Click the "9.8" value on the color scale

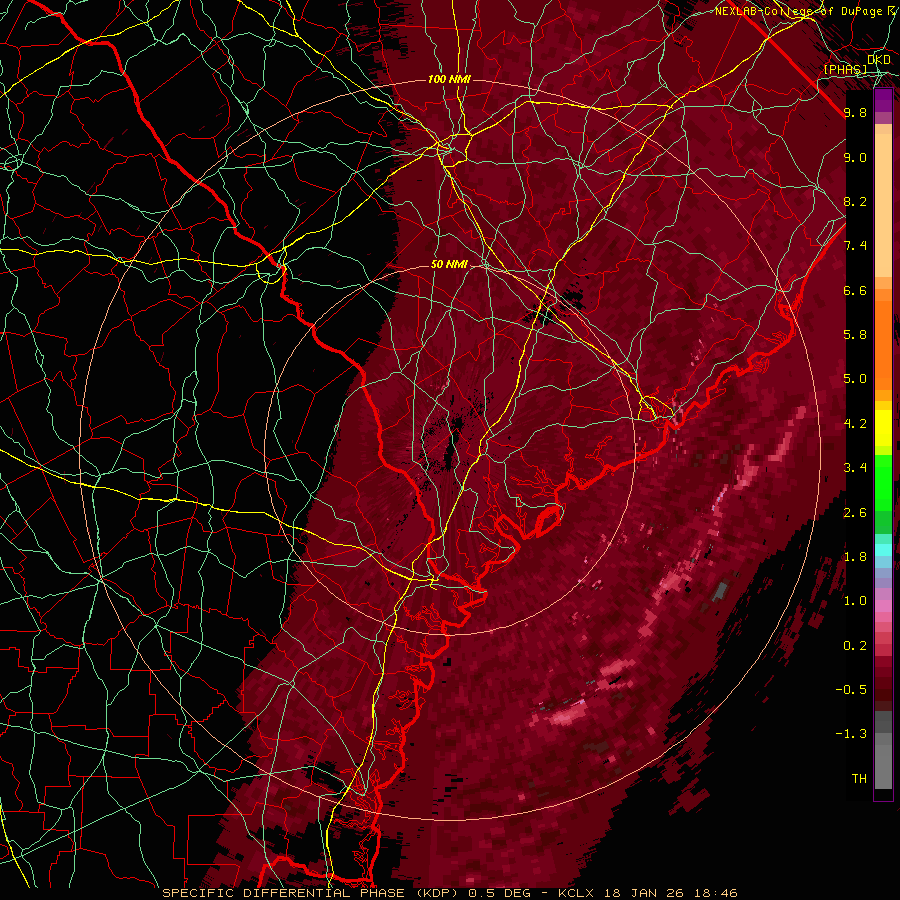[855, 112]
